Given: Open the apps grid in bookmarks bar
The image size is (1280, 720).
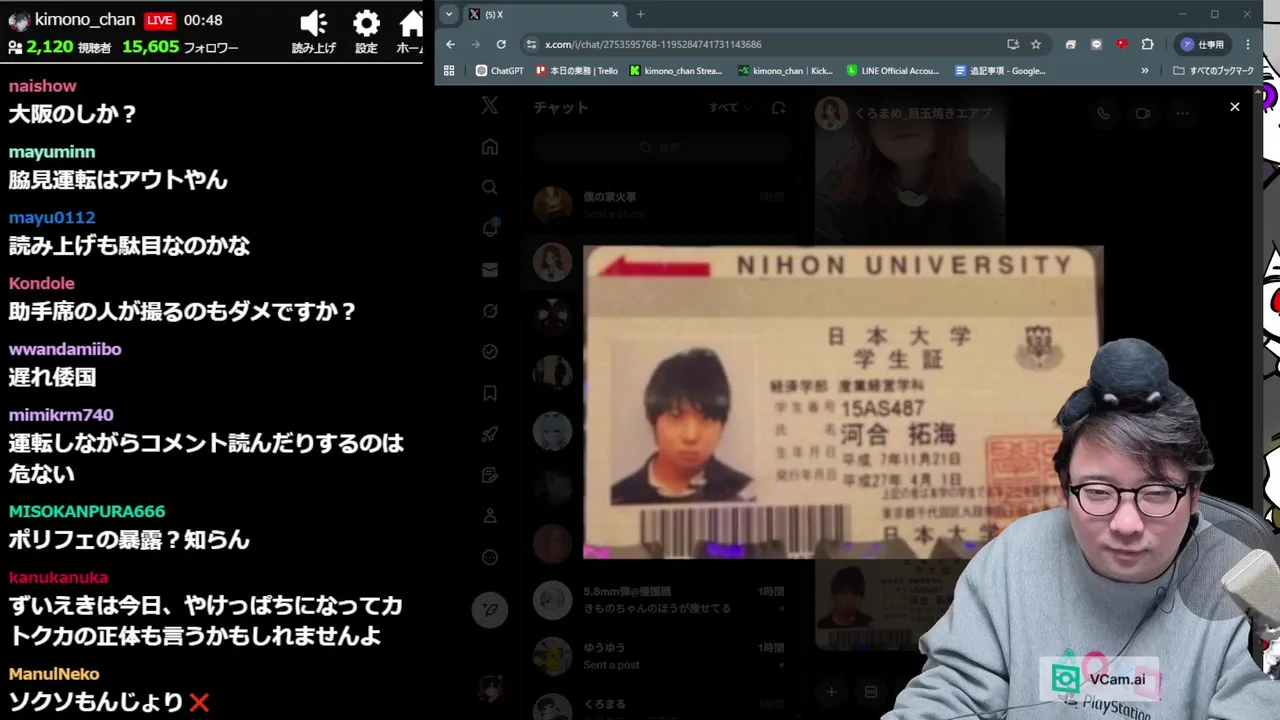Looking at the screenshot, I should (449, 71).
